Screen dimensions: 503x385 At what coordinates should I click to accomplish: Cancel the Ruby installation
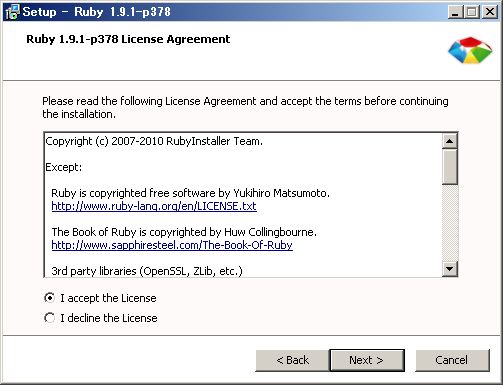pyautogui.click(x=452, y=360)
